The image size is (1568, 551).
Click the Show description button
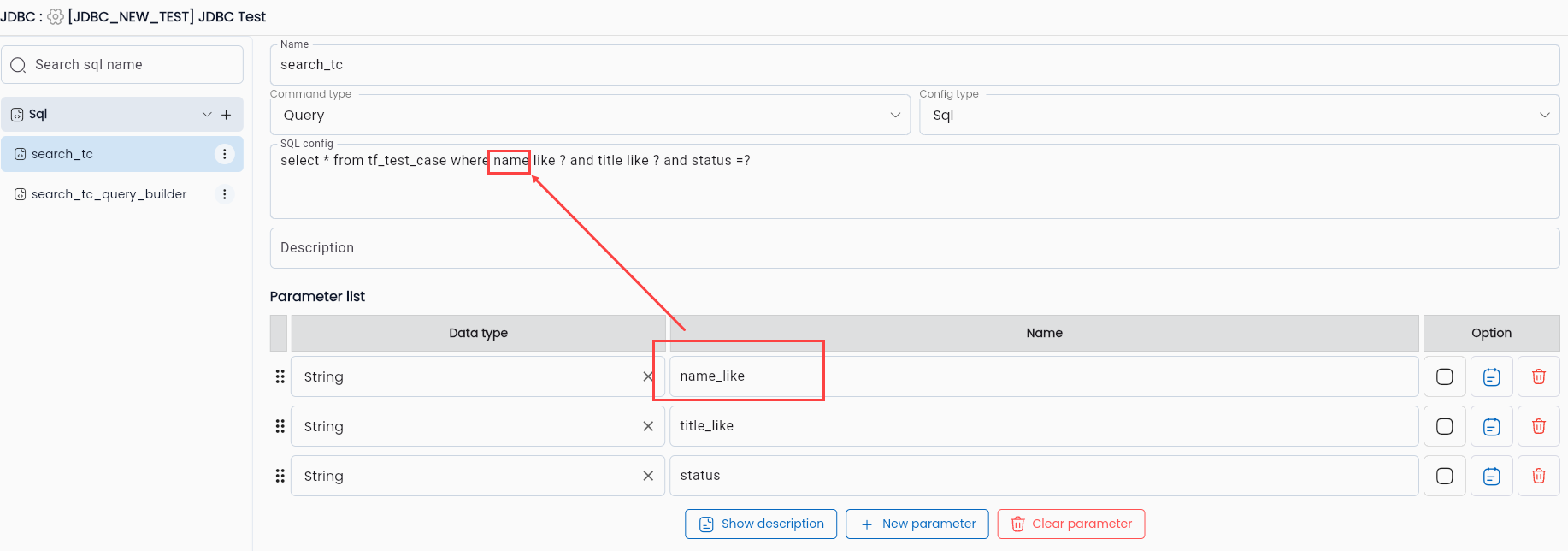tap(761, 524)
